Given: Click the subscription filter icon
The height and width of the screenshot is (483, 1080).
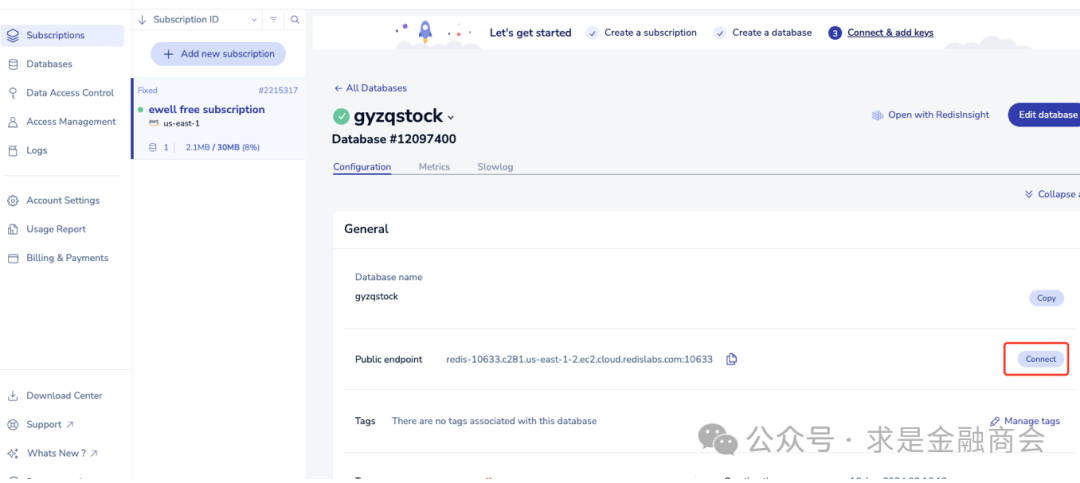Looking at the screenshot, I should (273, 19).
